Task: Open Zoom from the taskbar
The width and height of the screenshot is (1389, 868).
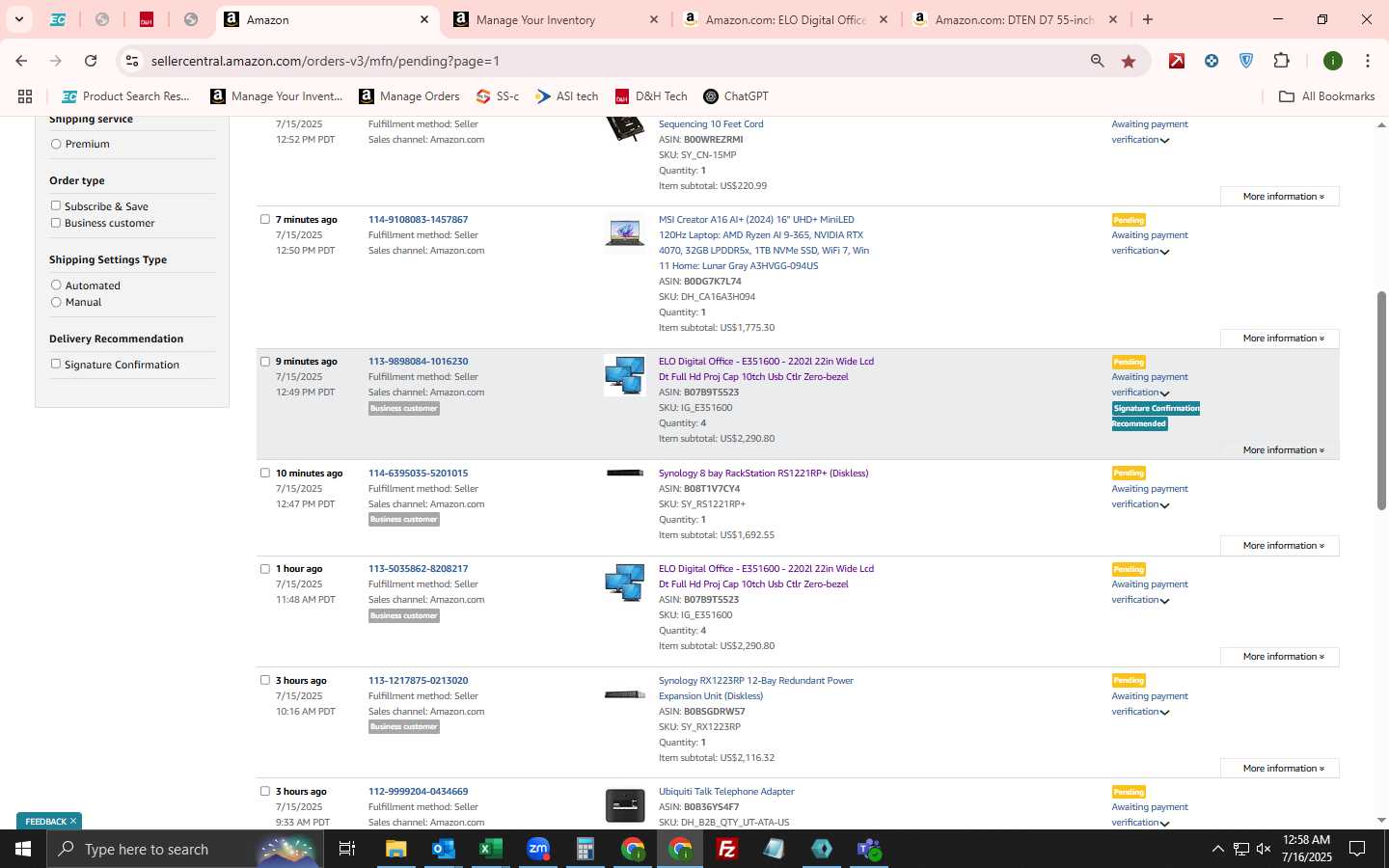Action: click(537, 849)
